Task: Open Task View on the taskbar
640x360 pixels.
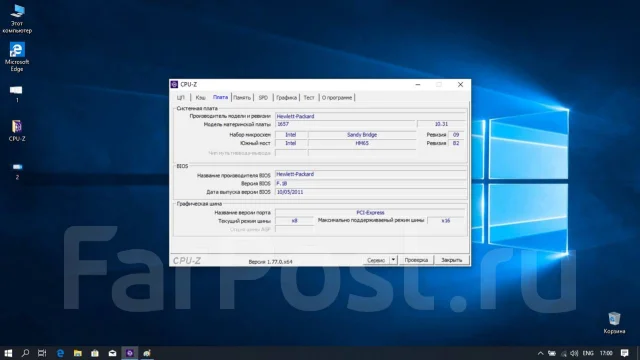Action: tap(42, 353)
